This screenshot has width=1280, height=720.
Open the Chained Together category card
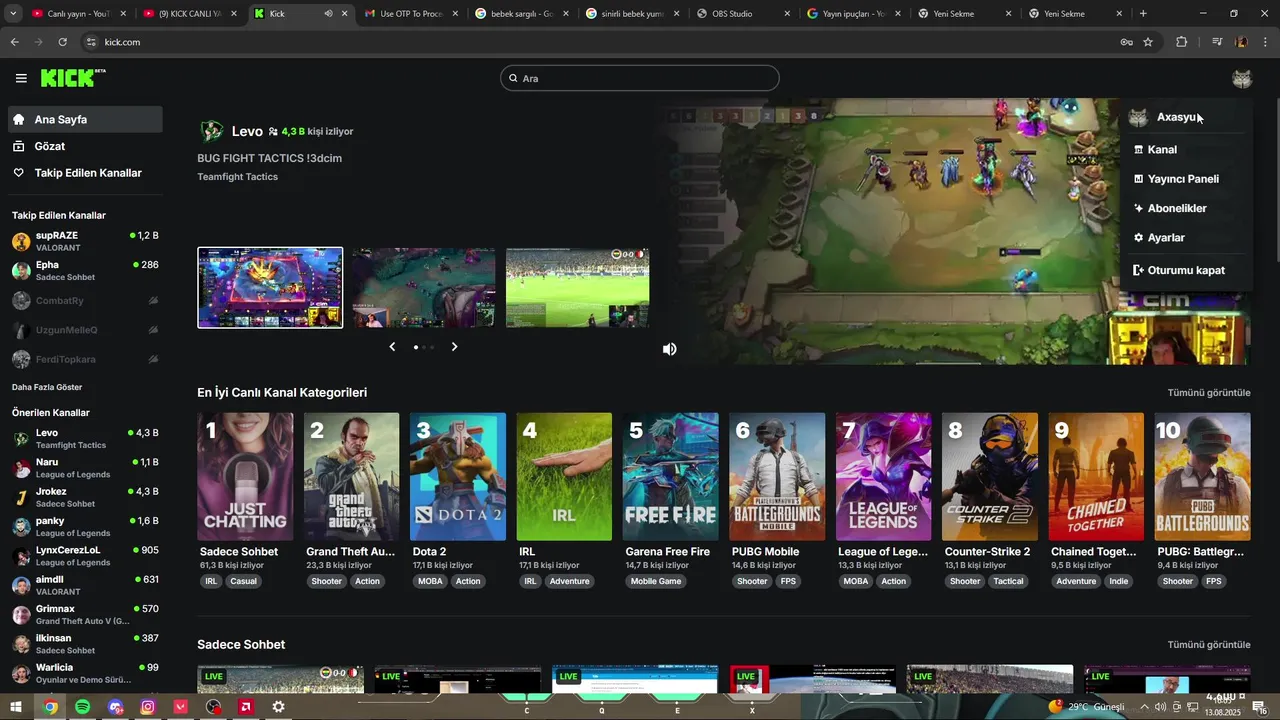pyautogui.click(x=1096, y=477)
